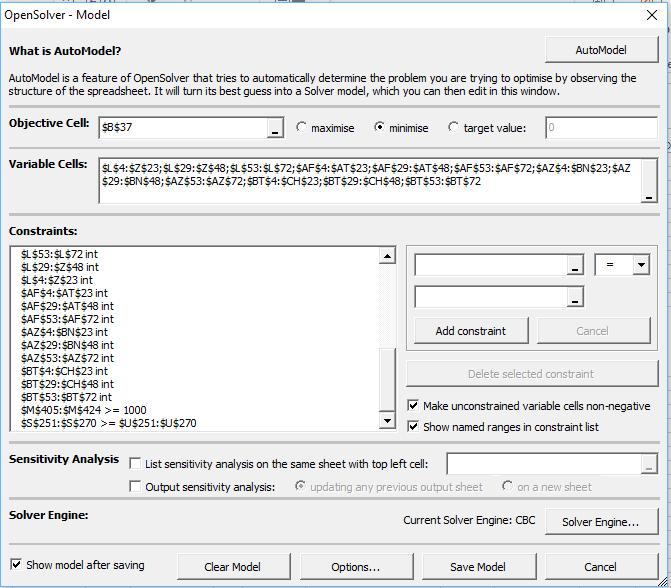The image size is (671, 588).
Task: Select the minimise radio button
Action: tap(379, 128)
